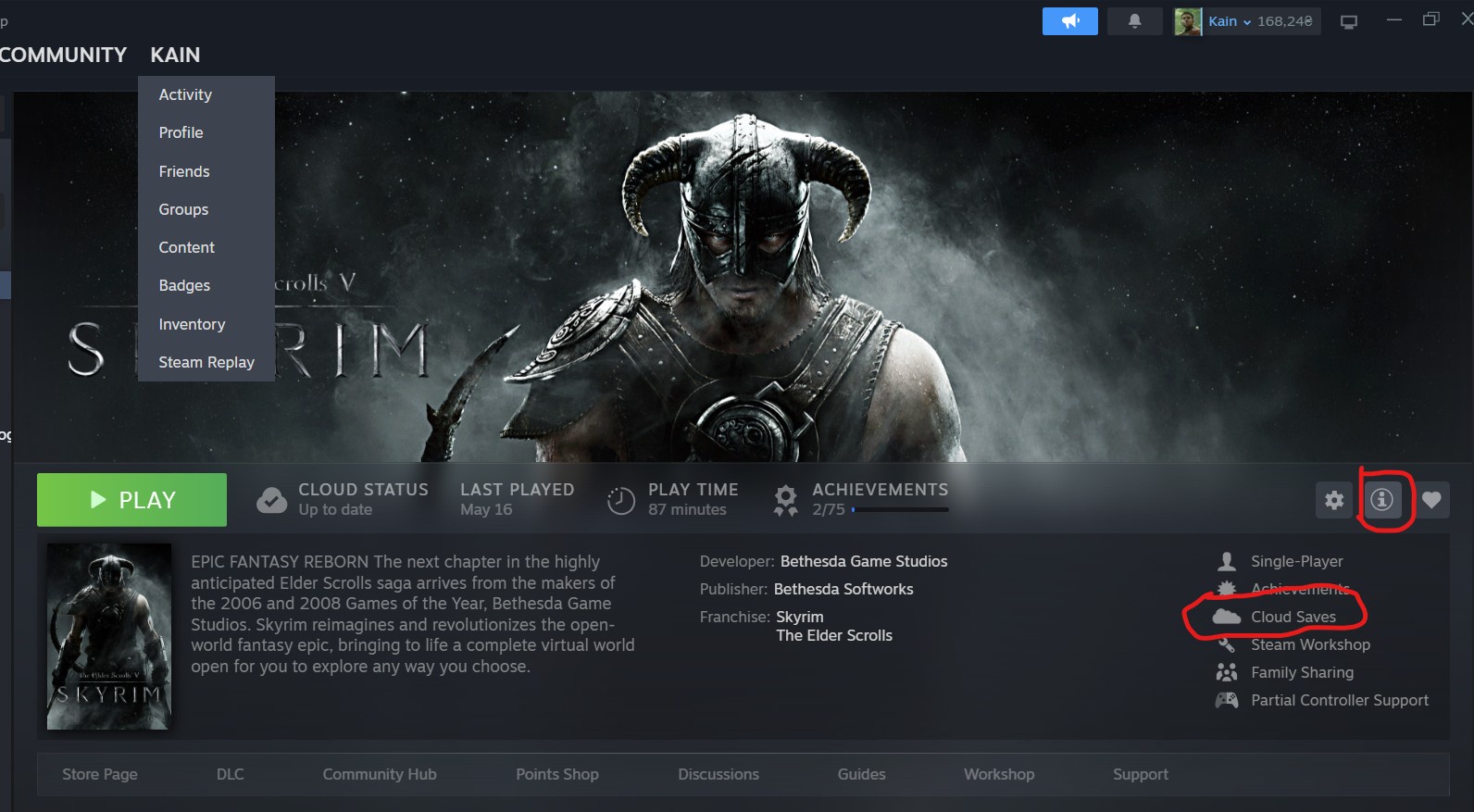The height and width of the screenshot is (812, 1474).
Task: Open the Guides tab
Action: (x=862, y=774)
